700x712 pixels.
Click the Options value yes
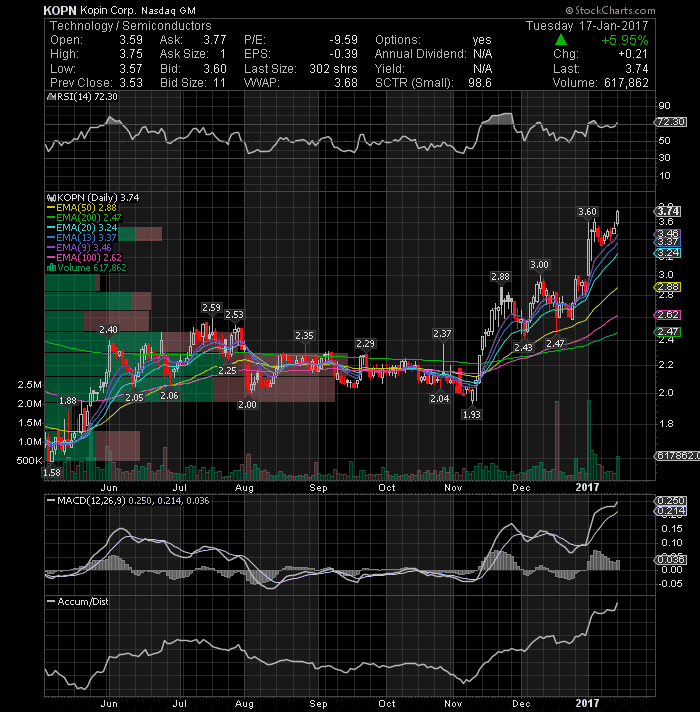[x=482, y=40]
